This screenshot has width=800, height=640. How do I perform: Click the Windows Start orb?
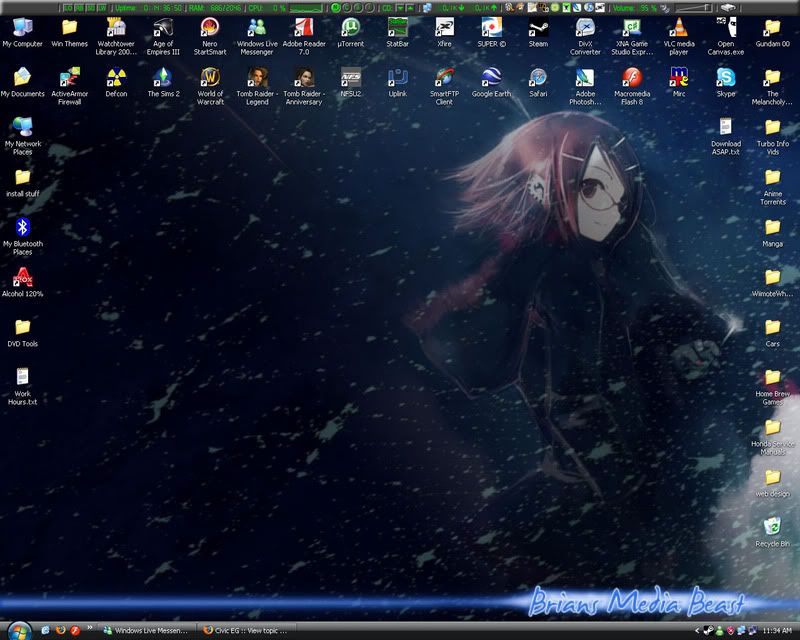19,631
